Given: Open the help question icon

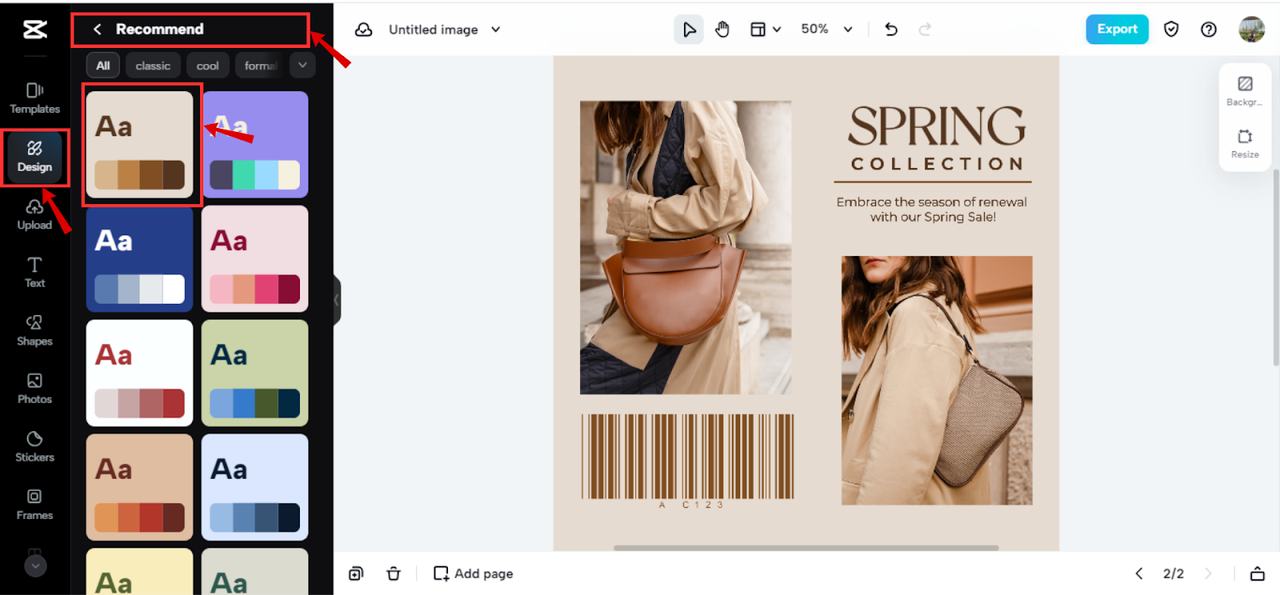Looking at the screenshot, I should click(x=1209, y=29).
